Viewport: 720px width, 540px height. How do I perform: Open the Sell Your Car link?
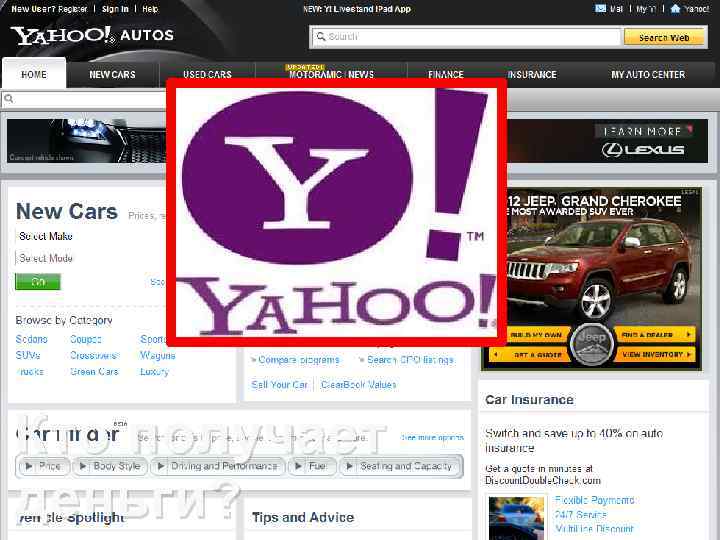[x=280, y=385]
